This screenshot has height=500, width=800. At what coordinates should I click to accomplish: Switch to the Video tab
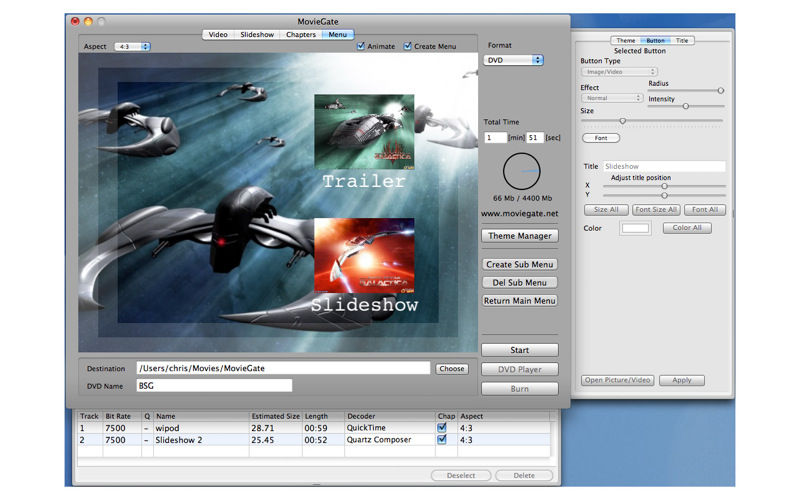tap(218, 35)
